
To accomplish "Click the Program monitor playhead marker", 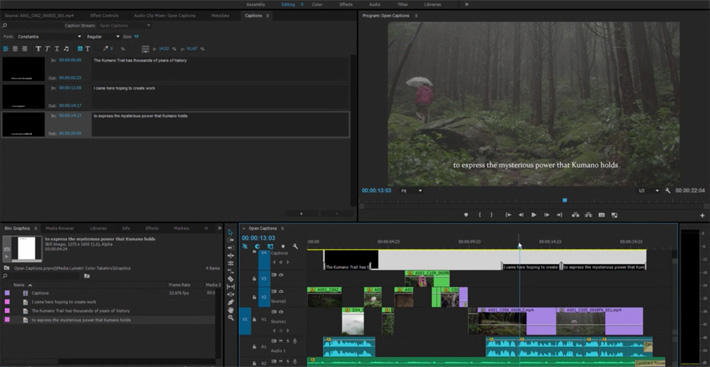I will pyautogui.click(x=565, y=200).
